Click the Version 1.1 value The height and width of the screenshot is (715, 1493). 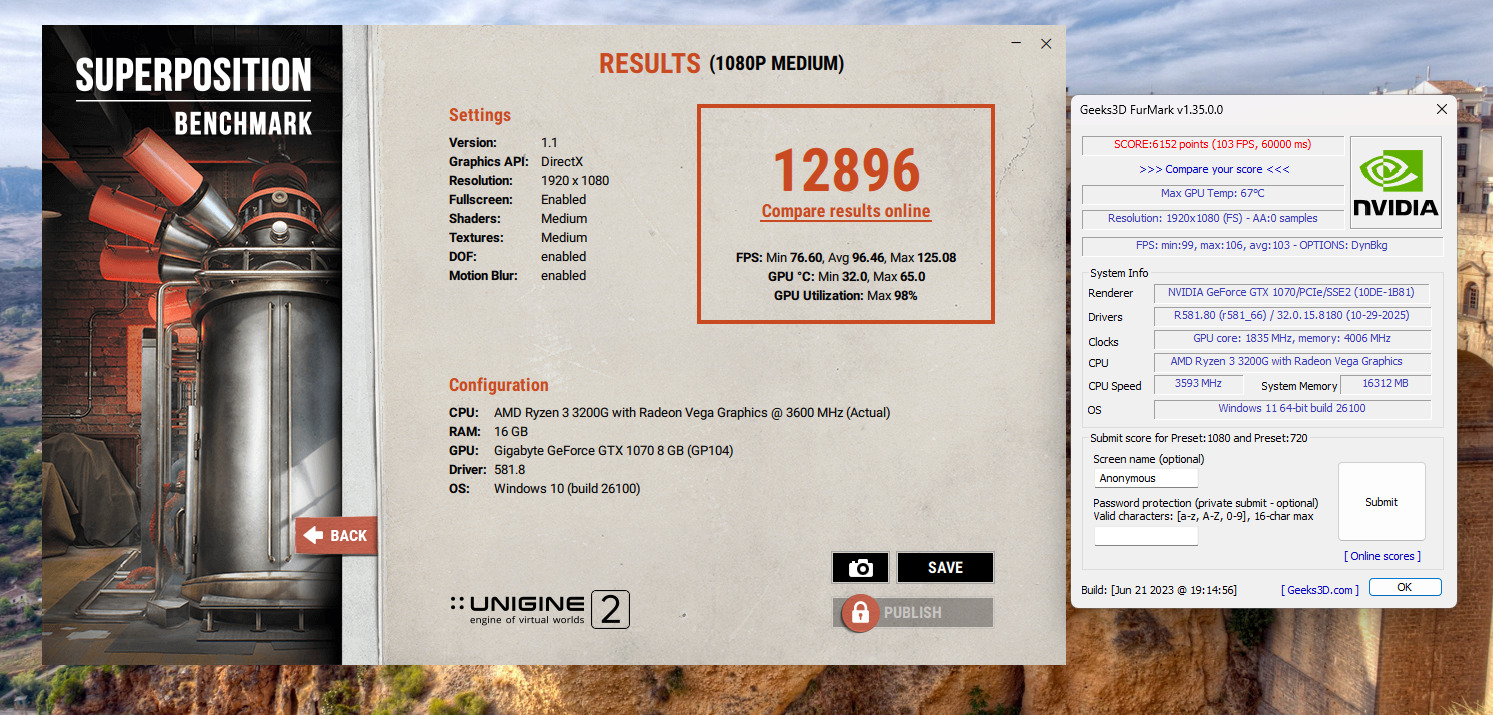pos(549,143)
